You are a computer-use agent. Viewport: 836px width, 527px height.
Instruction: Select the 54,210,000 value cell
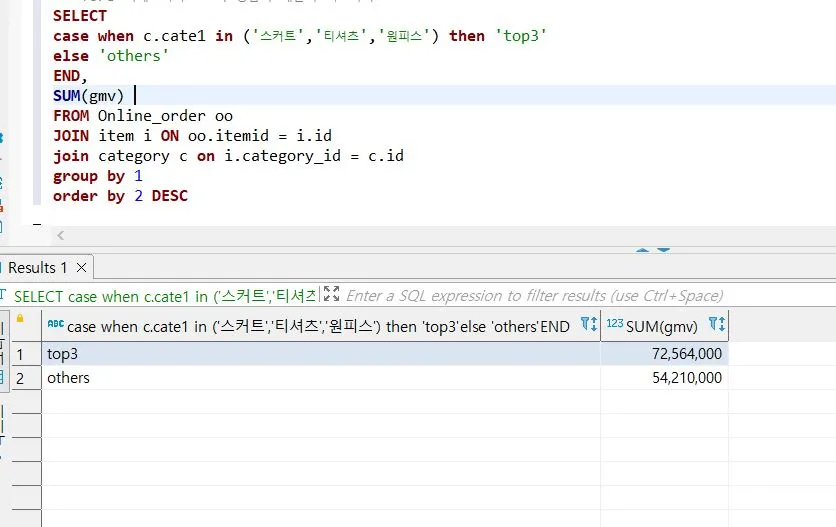click(664, 378)
